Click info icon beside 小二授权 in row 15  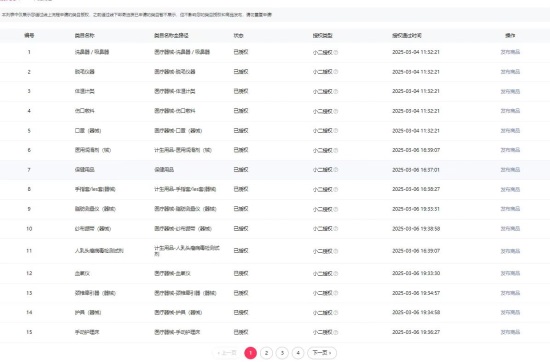(336, 332)
